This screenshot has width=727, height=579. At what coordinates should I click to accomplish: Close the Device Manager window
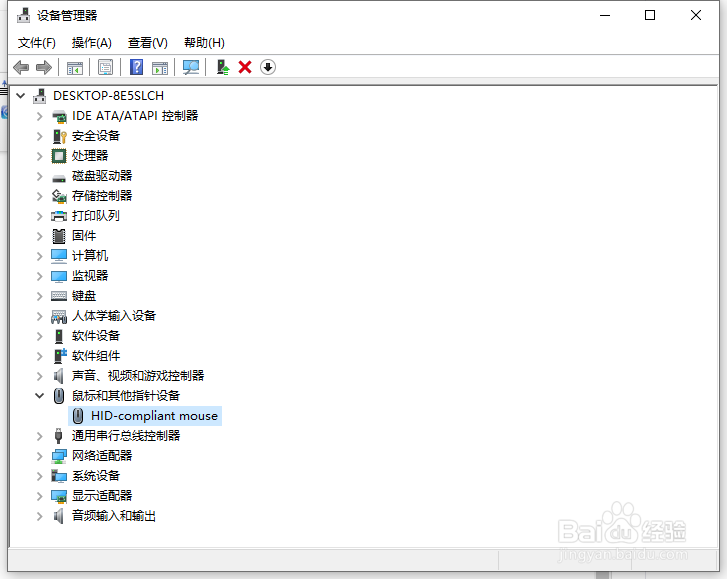[x=695, y=15]
